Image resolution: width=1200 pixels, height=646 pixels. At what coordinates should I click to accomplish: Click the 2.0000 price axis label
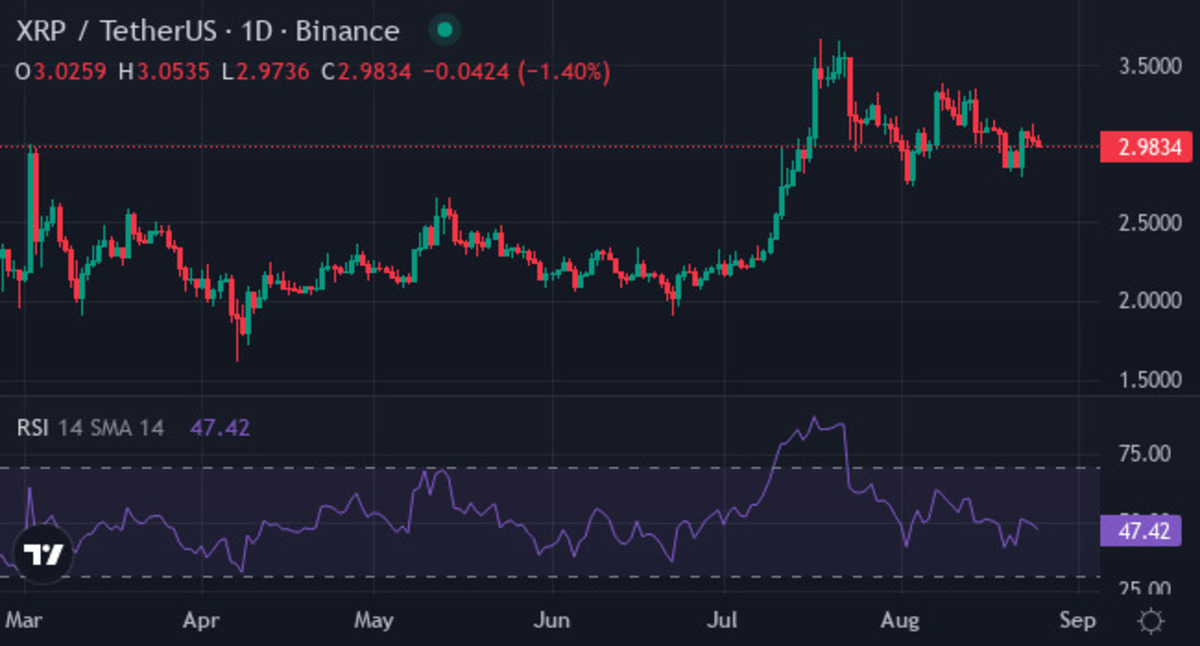[1150, 300]
